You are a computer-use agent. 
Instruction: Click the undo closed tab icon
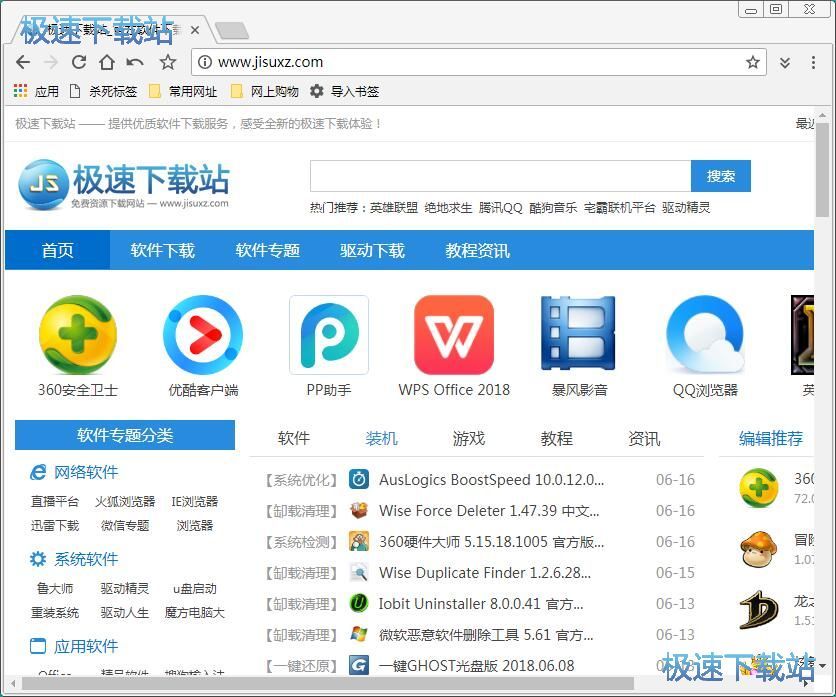pyautogui.click(x=135, y=62)
